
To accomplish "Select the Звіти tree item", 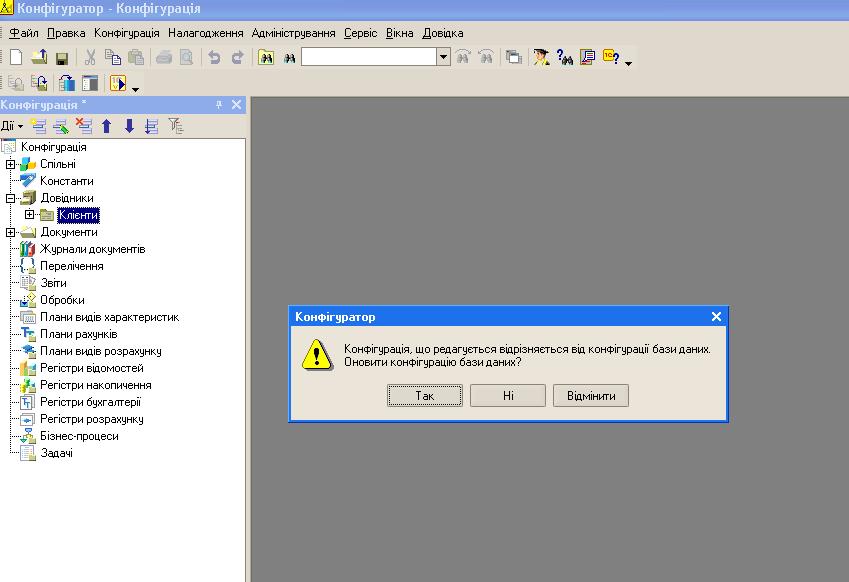I will point(53,283).
